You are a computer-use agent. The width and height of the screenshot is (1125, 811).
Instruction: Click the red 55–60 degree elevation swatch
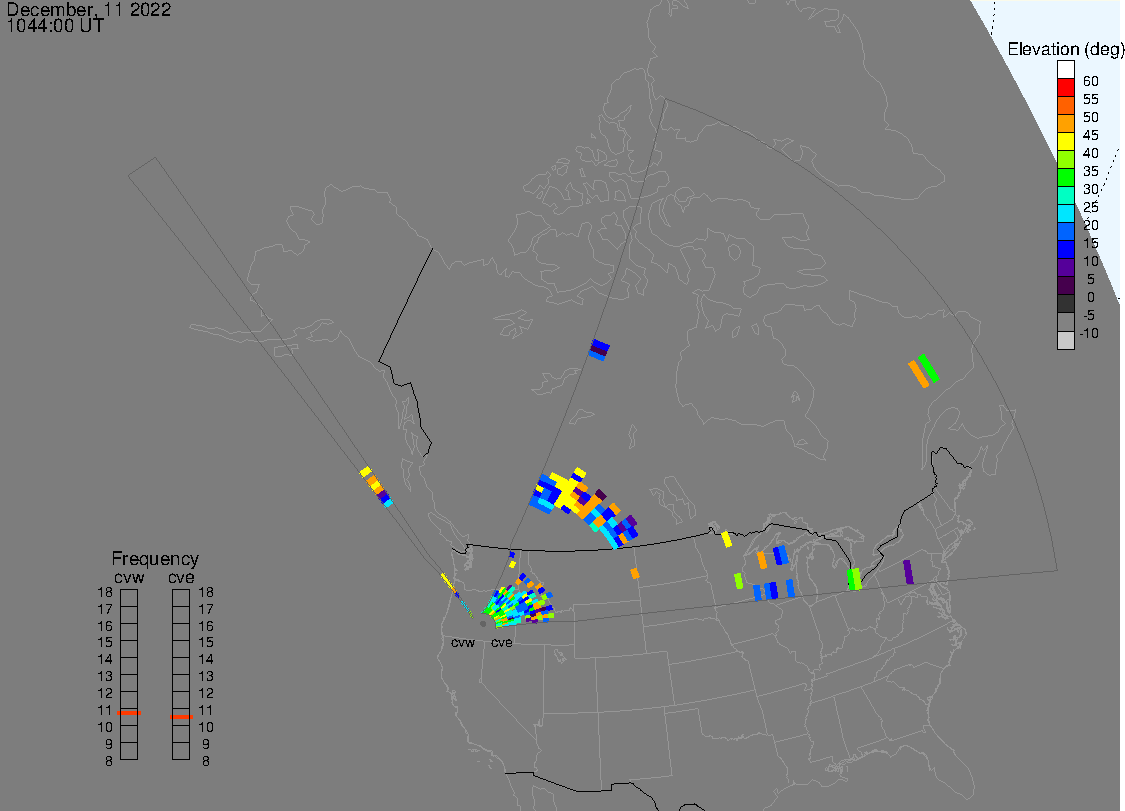pos(1065,88)
